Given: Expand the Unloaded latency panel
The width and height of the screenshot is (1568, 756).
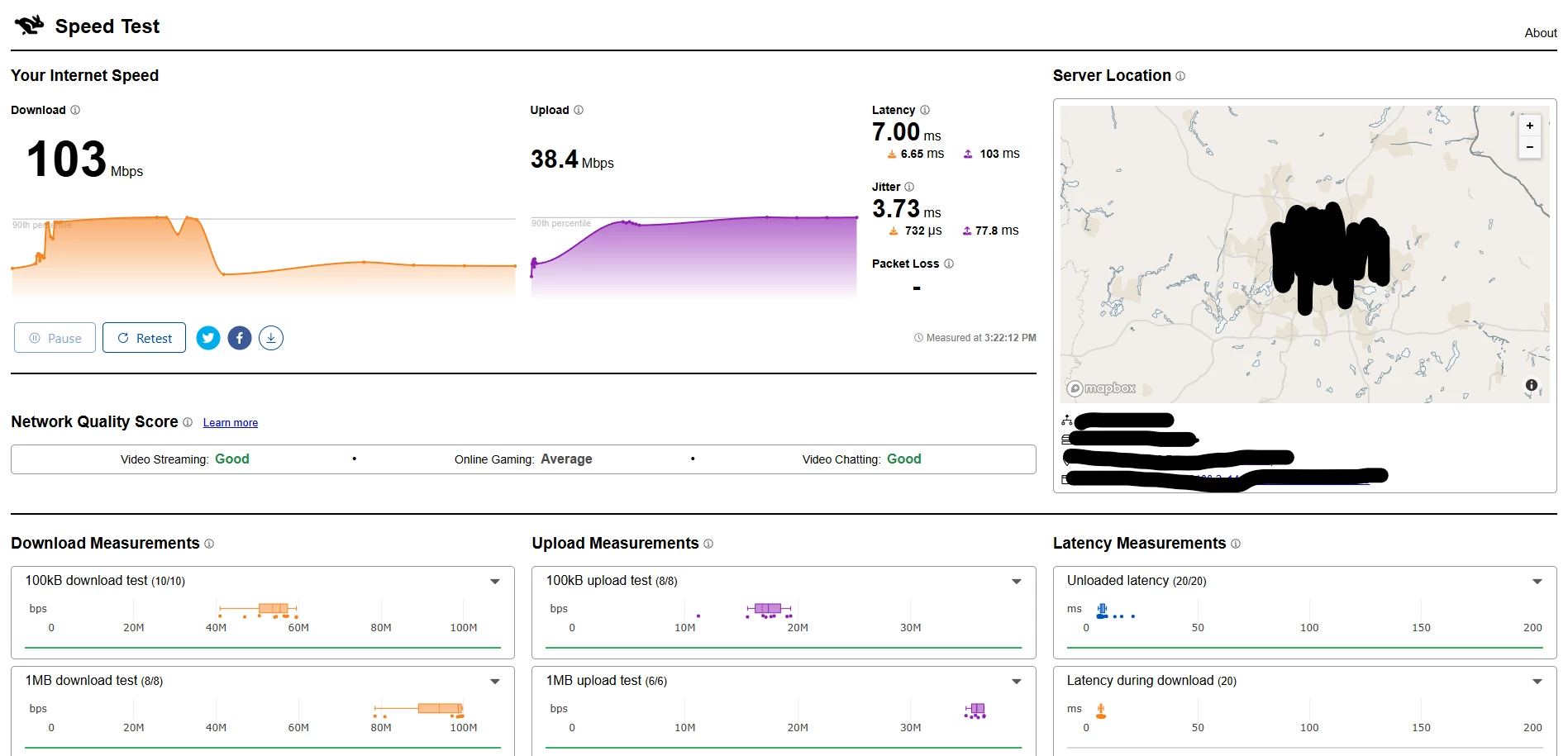Looking at the screenshot, I should (x=1537, y=582).
